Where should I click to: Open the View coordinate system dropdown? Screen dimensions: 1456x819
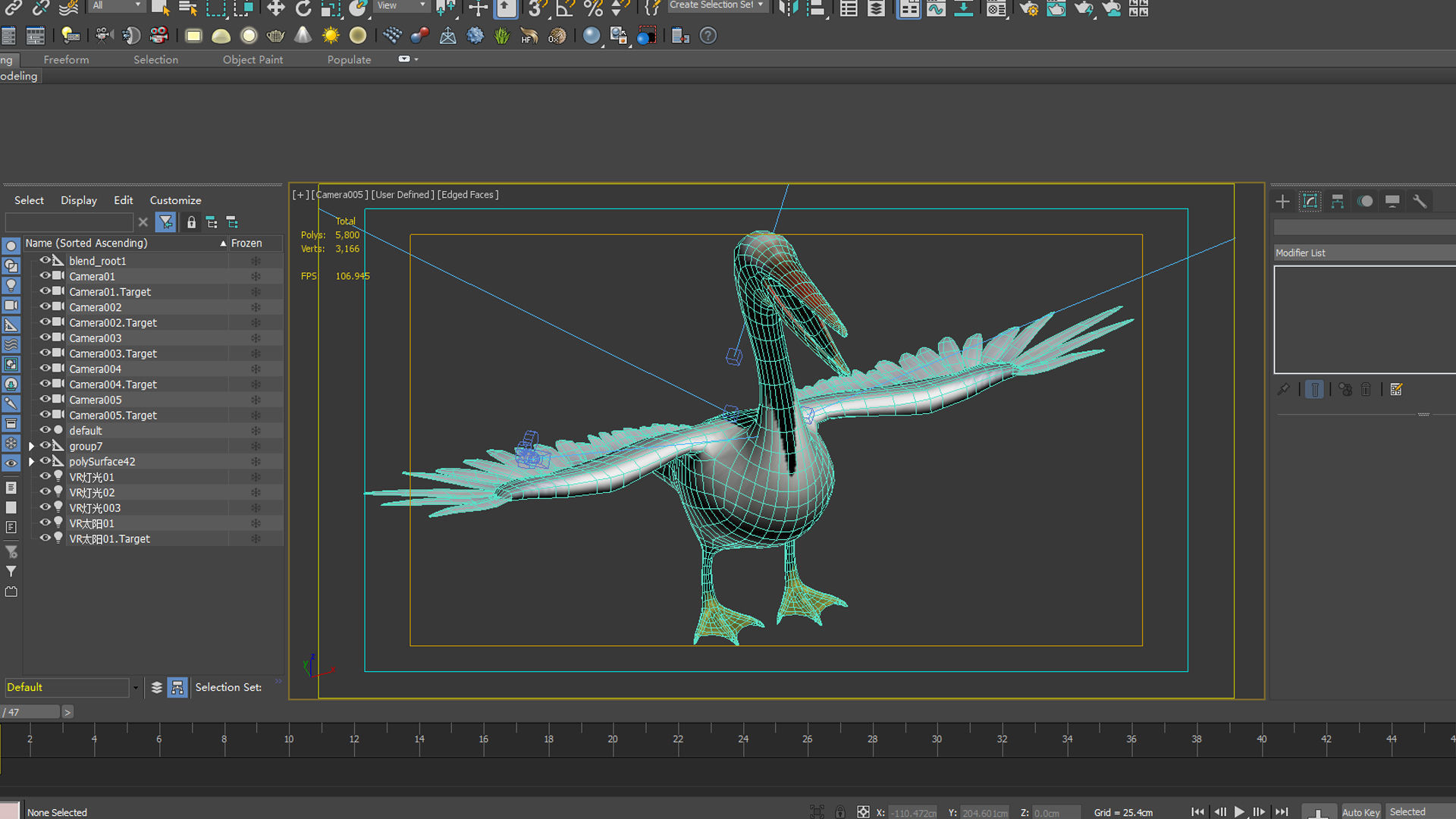pos(402,5)
